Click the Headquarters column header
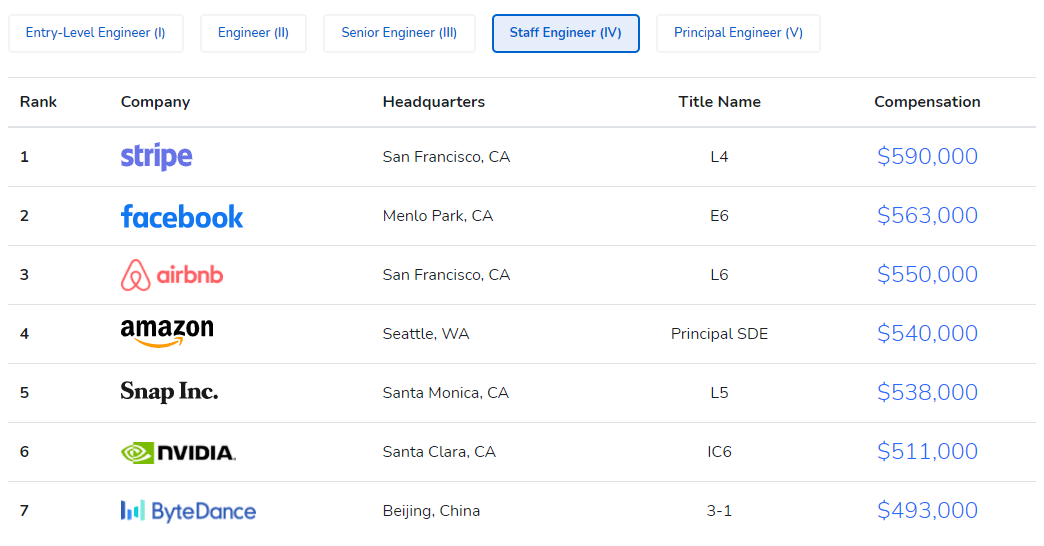 [433, 102]
